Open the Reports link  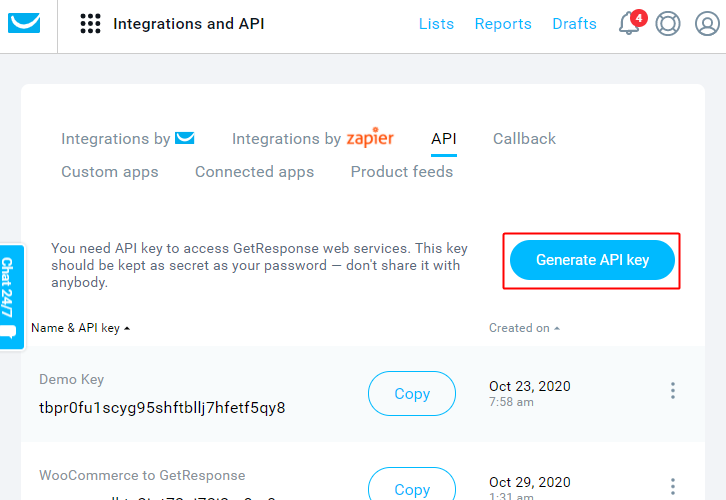pyautogui.click(x=503, y=24)
